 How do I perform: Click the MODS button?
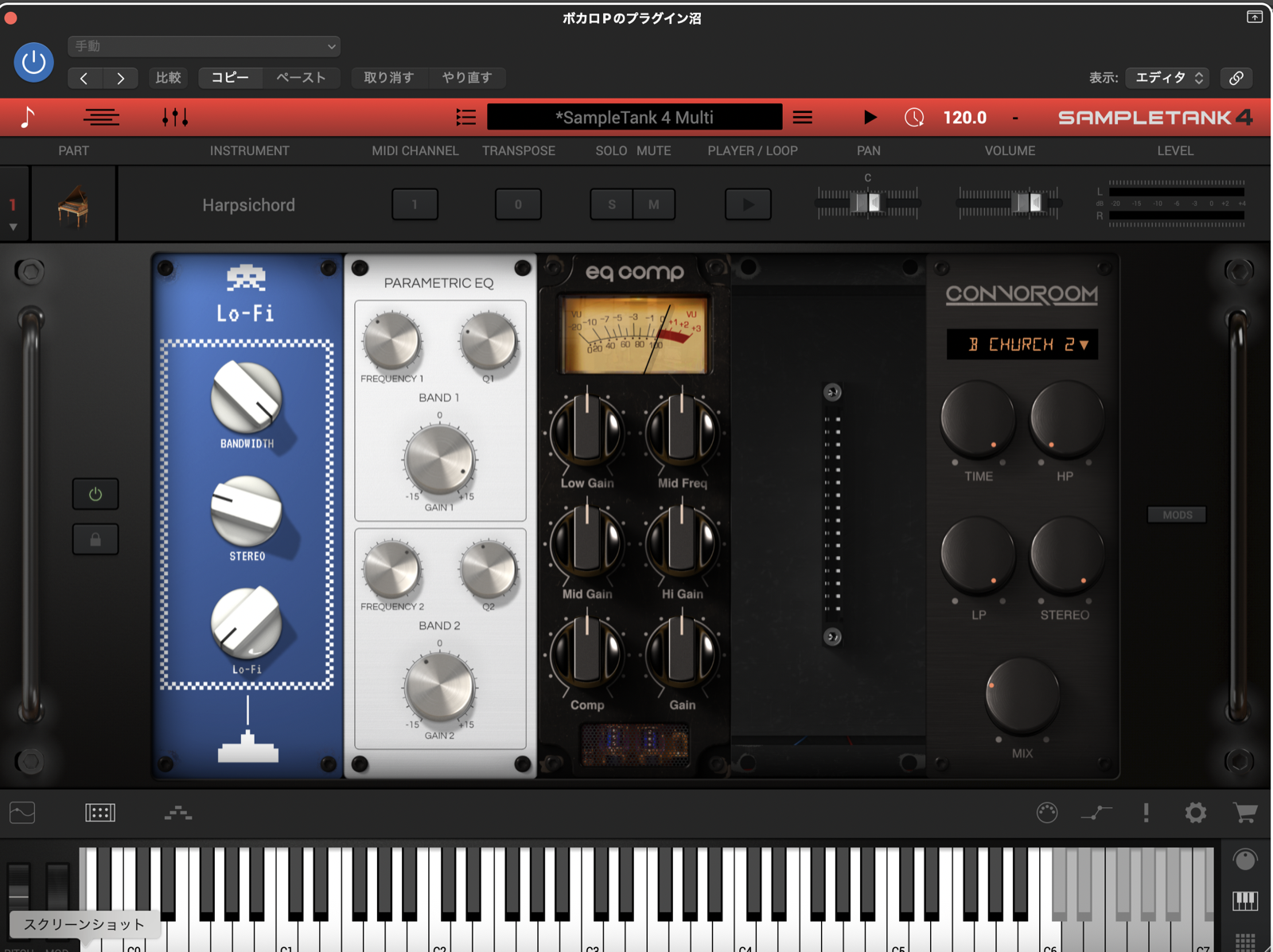[x=1177, y=515]
